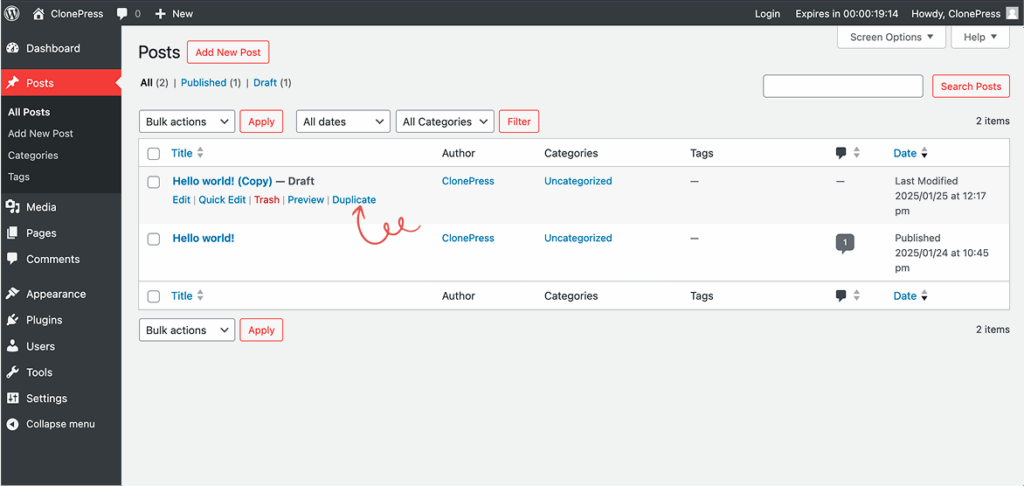Image resolution: width=1024 pixels, height=486 pixels.
Task: Click the Plugins plug icon
Action: [x=12, y=320]
